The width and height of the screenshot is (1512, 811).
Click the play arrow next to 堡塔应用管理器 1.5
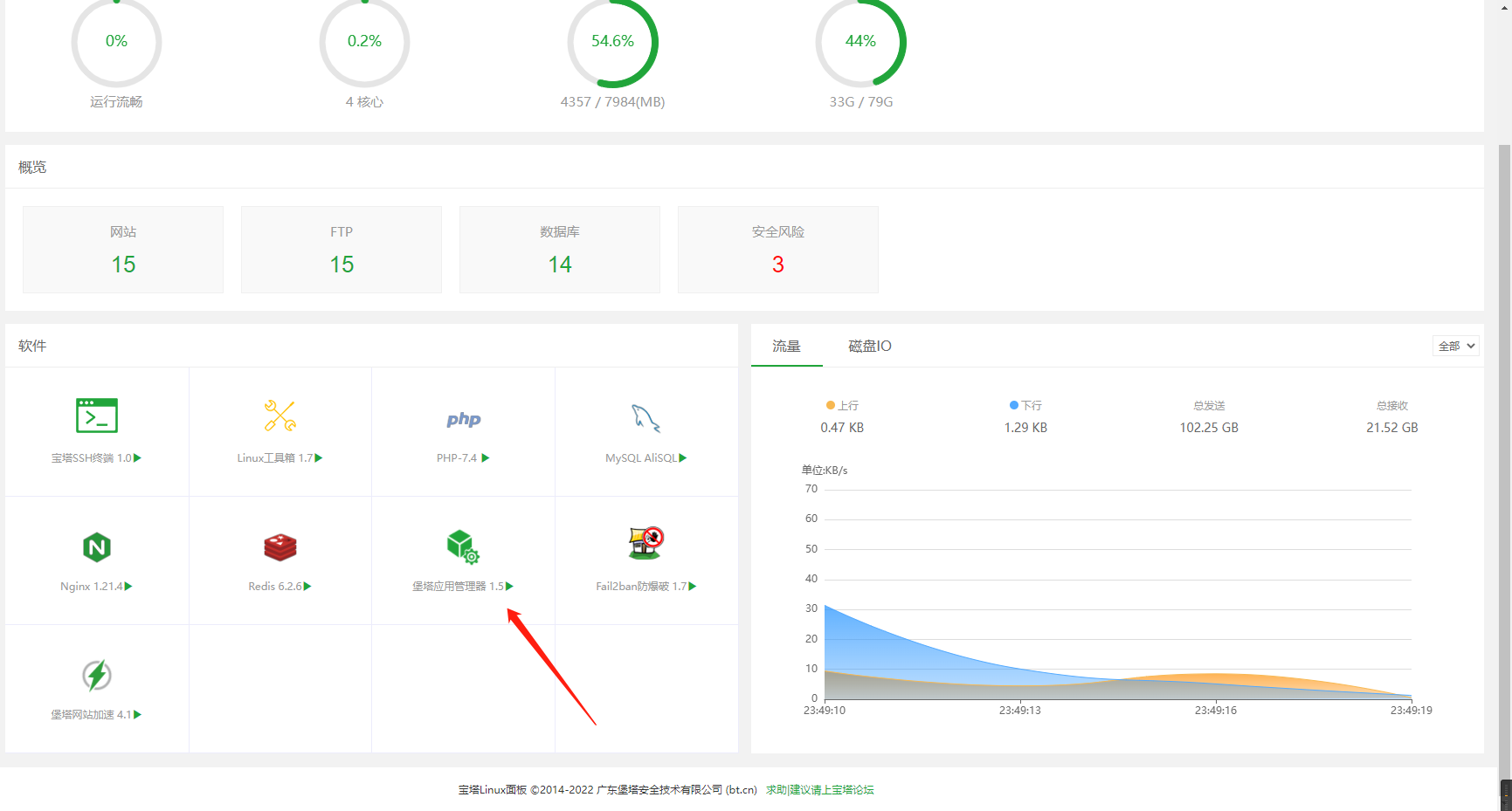click(510, 586)
